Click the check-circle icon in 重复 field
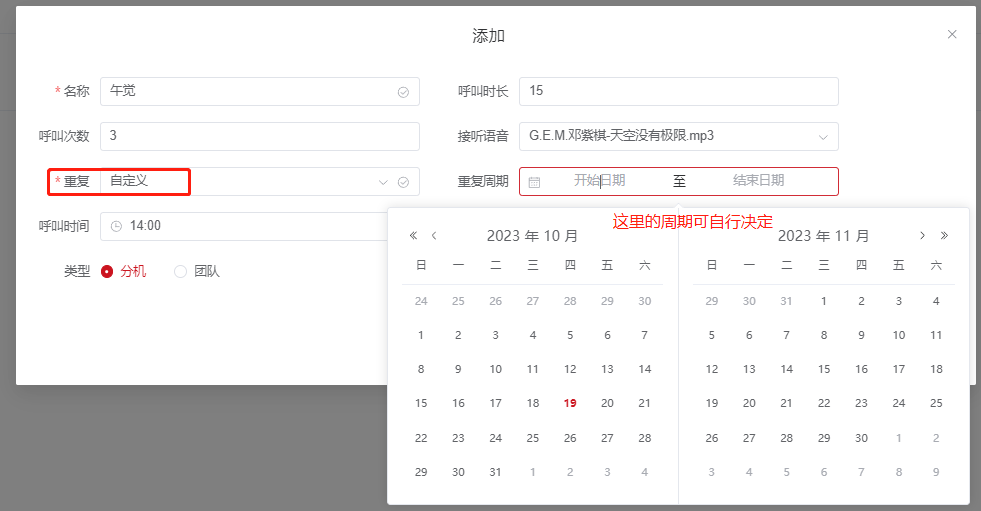The height and width of the screenshot is (511, 981). tap(403, 182)
